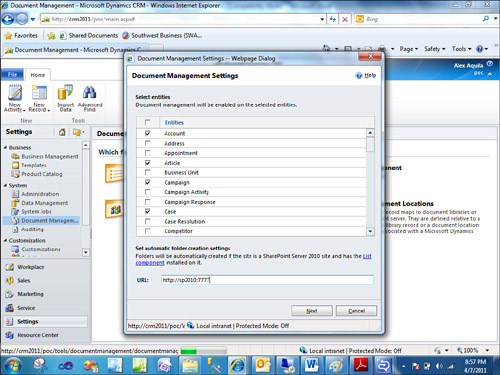The height and width of the screenshot is (375, 500).
Task: Click the Settings pane home icon
Action: point(62,132)
